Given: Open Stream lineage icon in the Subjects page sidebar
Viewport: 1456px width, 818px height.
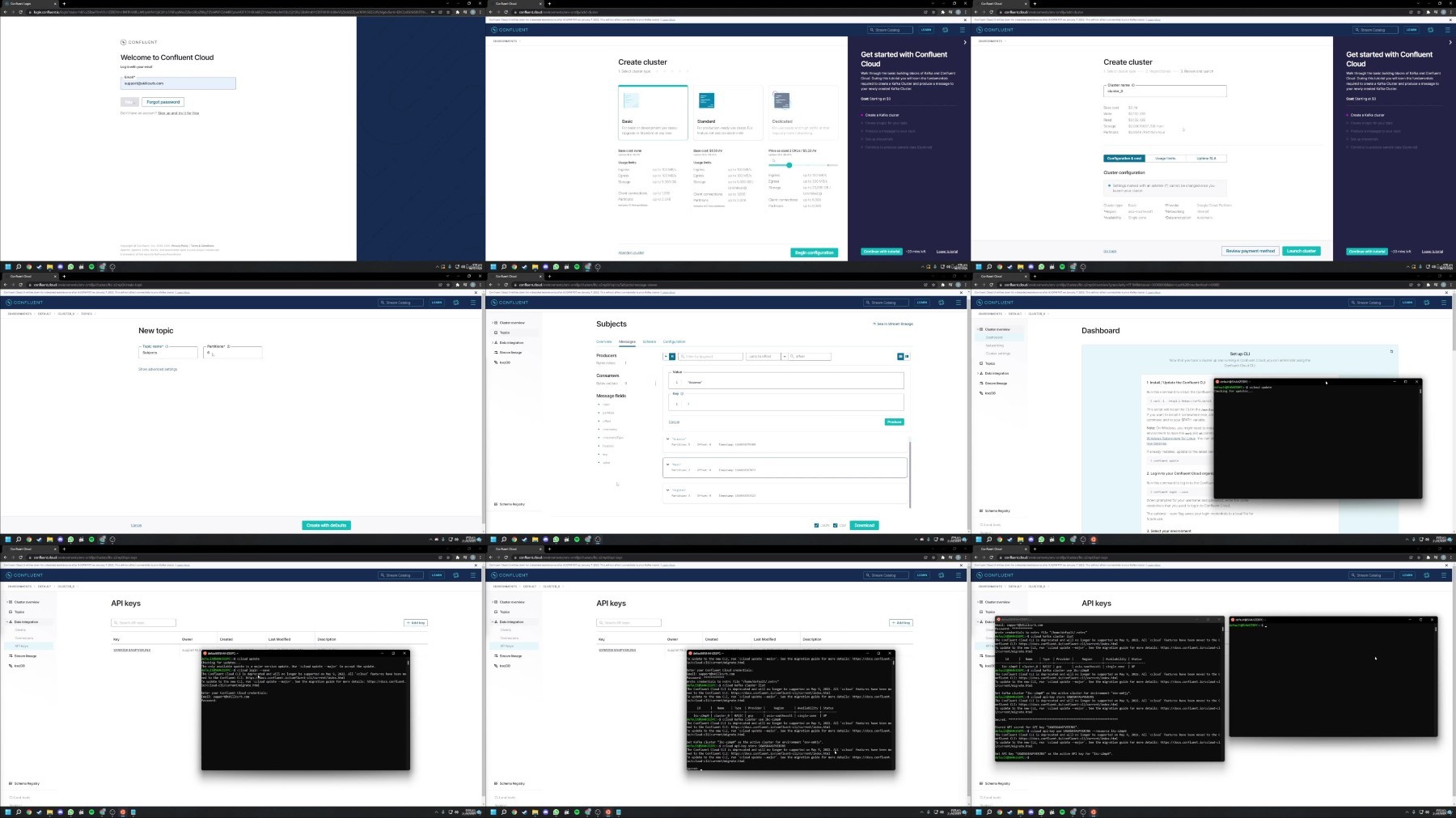Looking at the screenshot, I should pos(496,353).
